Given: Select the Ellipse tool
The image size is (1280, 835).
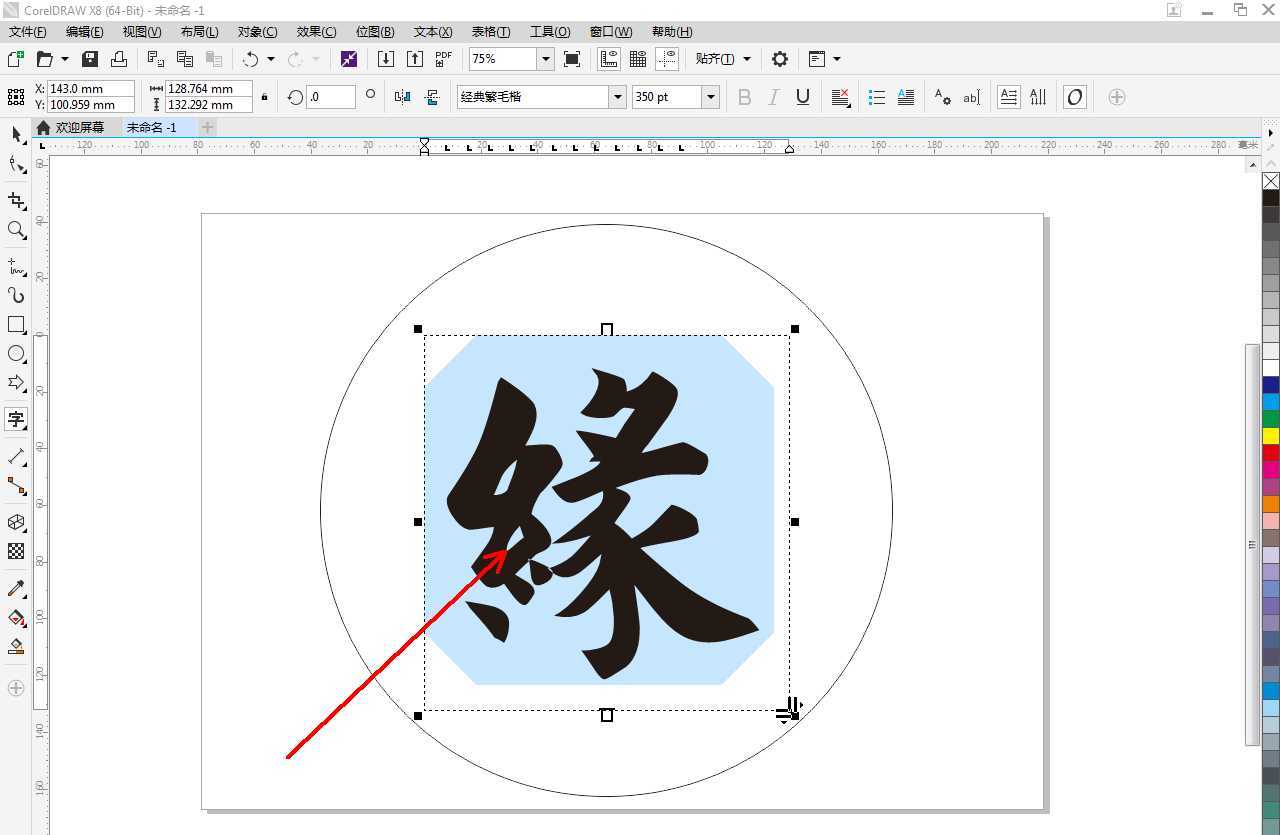Looking at the screenshot, I should tap(16, 353).
